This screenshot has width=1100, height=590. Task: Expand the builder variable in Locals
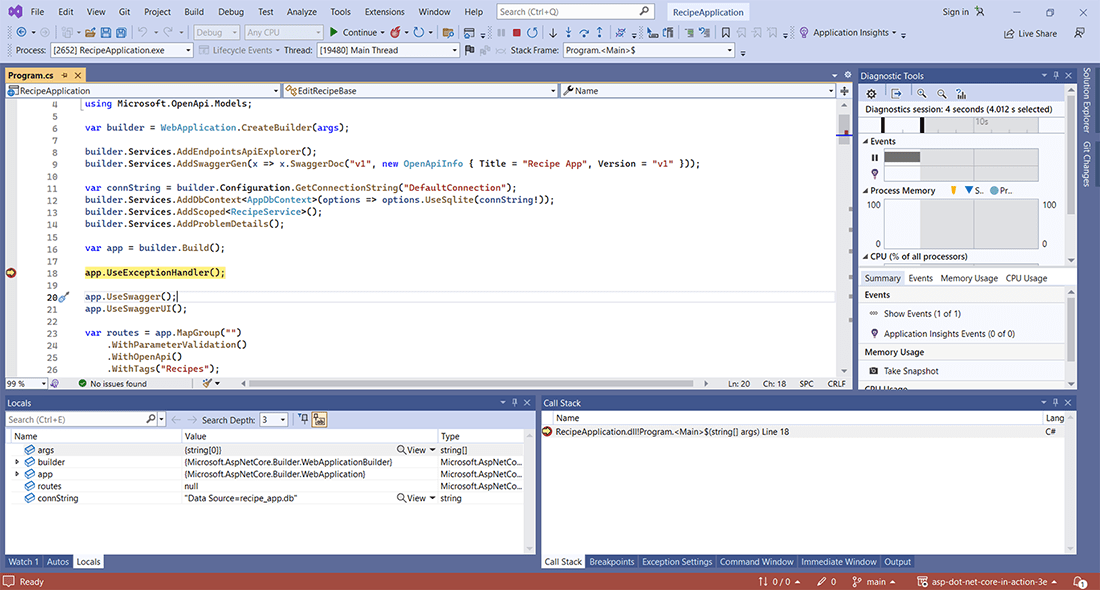tap(17, 462)
